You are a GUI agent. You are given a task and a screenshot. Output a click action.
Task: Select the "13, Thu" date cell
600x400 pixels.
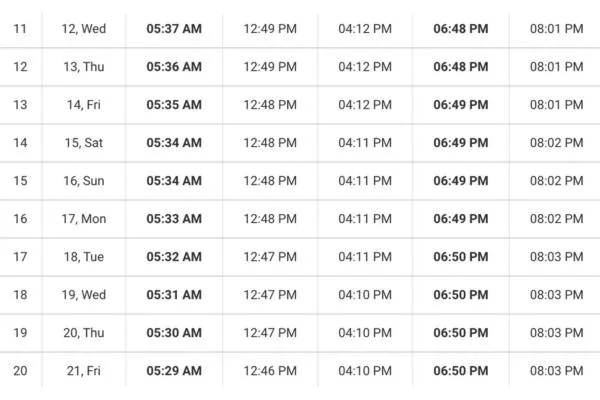click(x=84, y=67)
